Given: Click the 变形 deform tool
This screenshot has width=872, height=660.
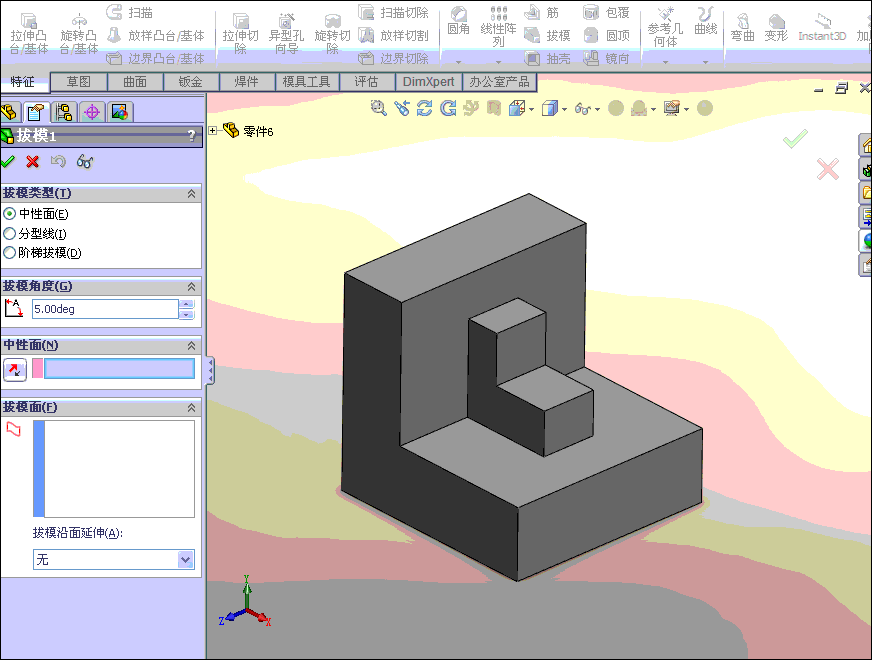Looking at the screenshot, I should [776, 28].
